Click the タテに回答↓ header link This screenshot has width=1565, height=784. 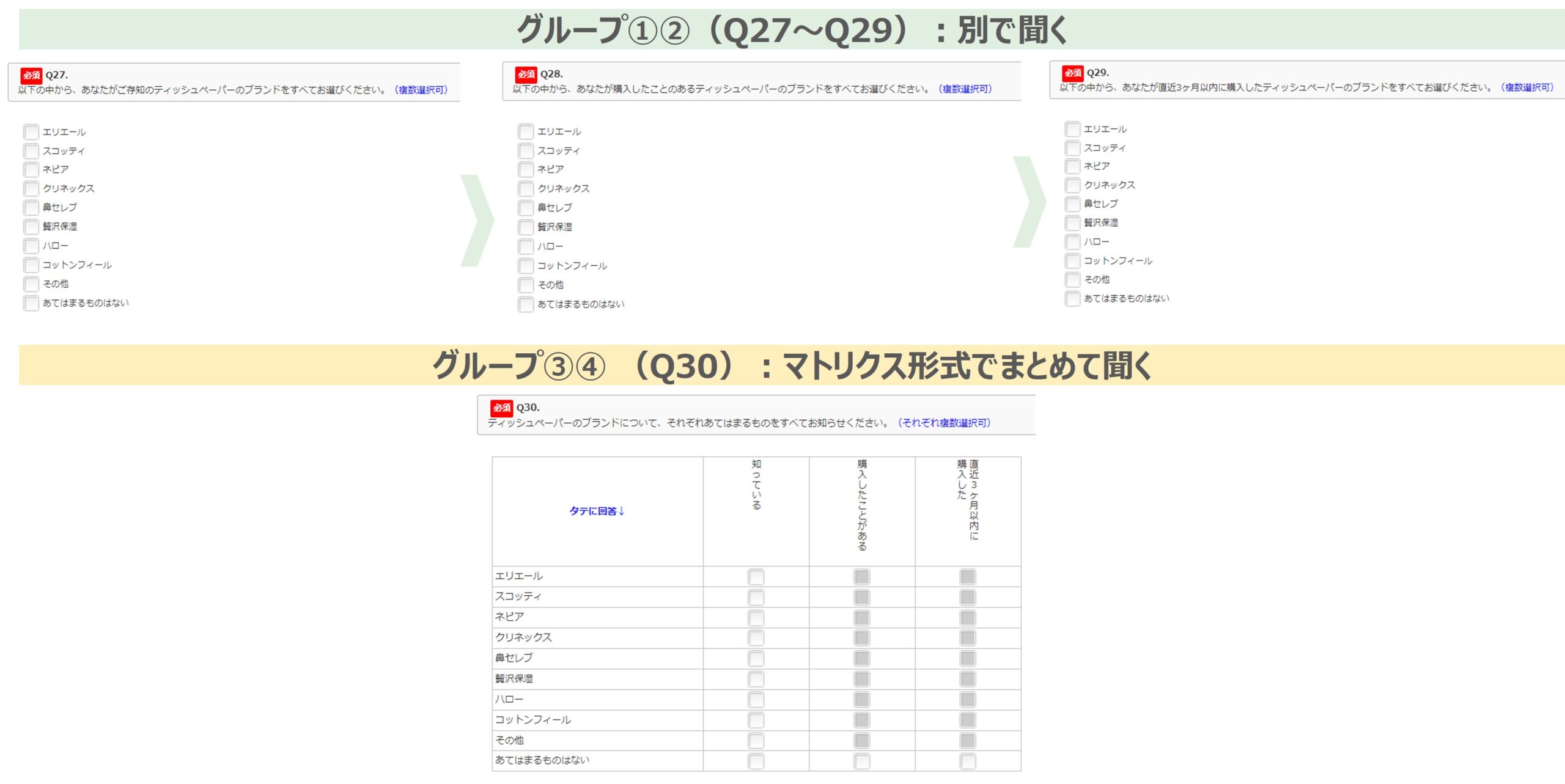597,511
